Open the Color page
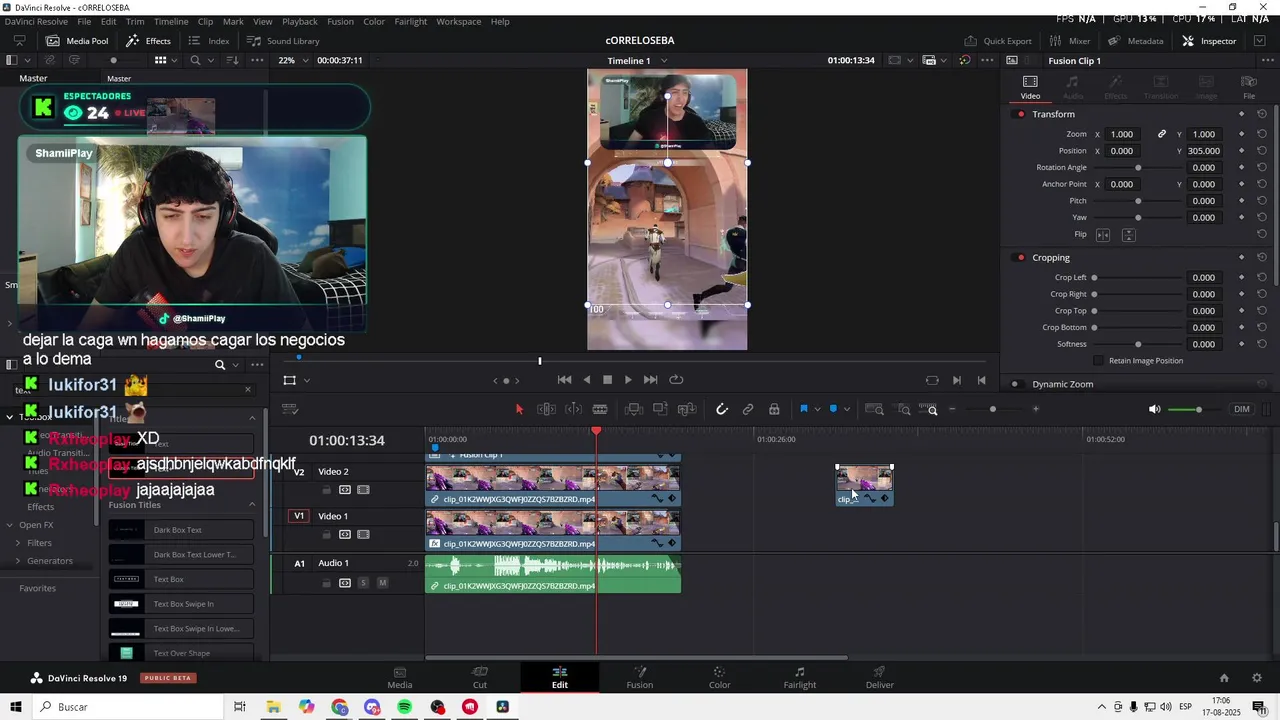1280x720 pixels. (x=719, y=677)
